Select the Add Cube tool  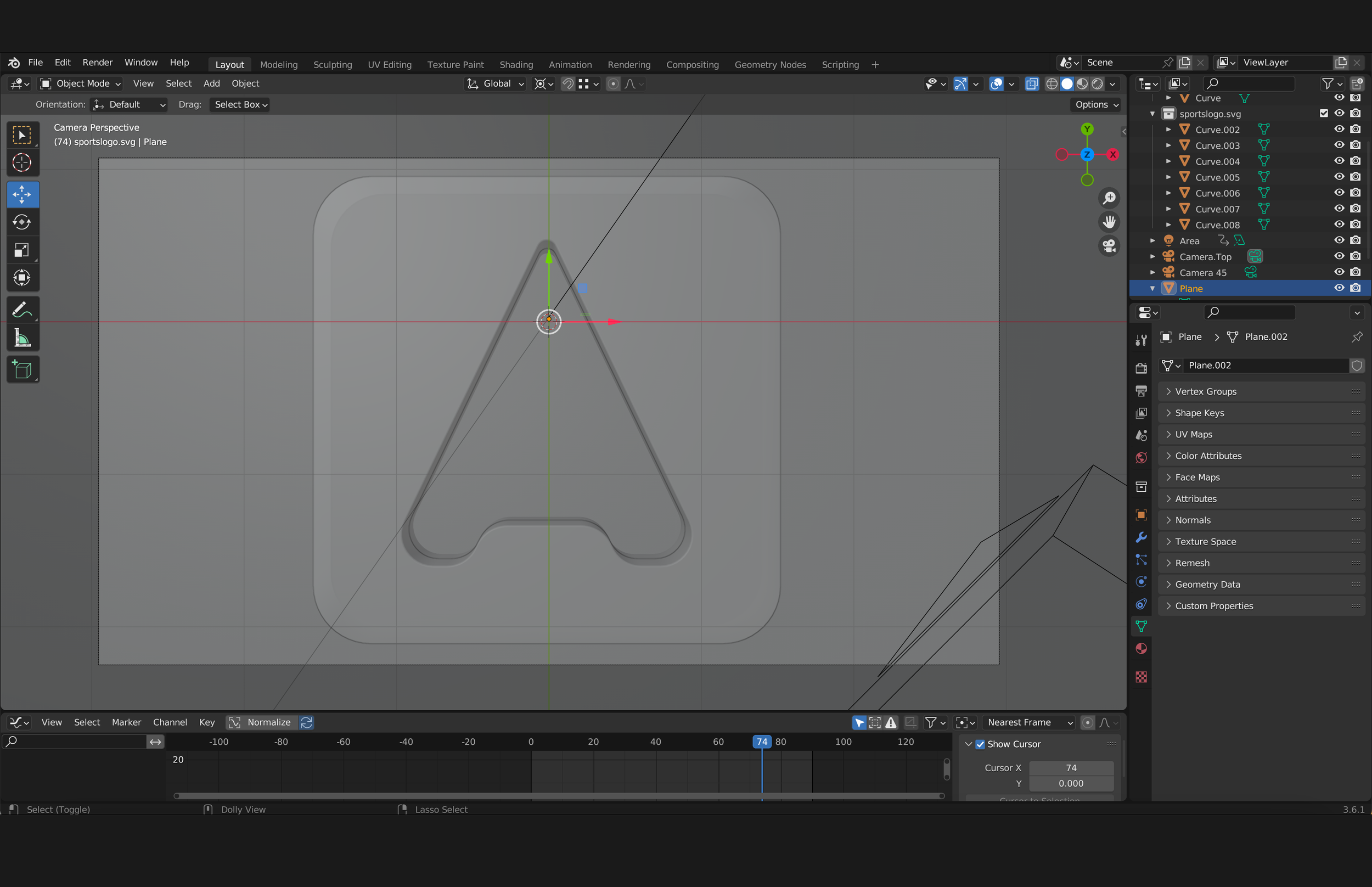22,369
